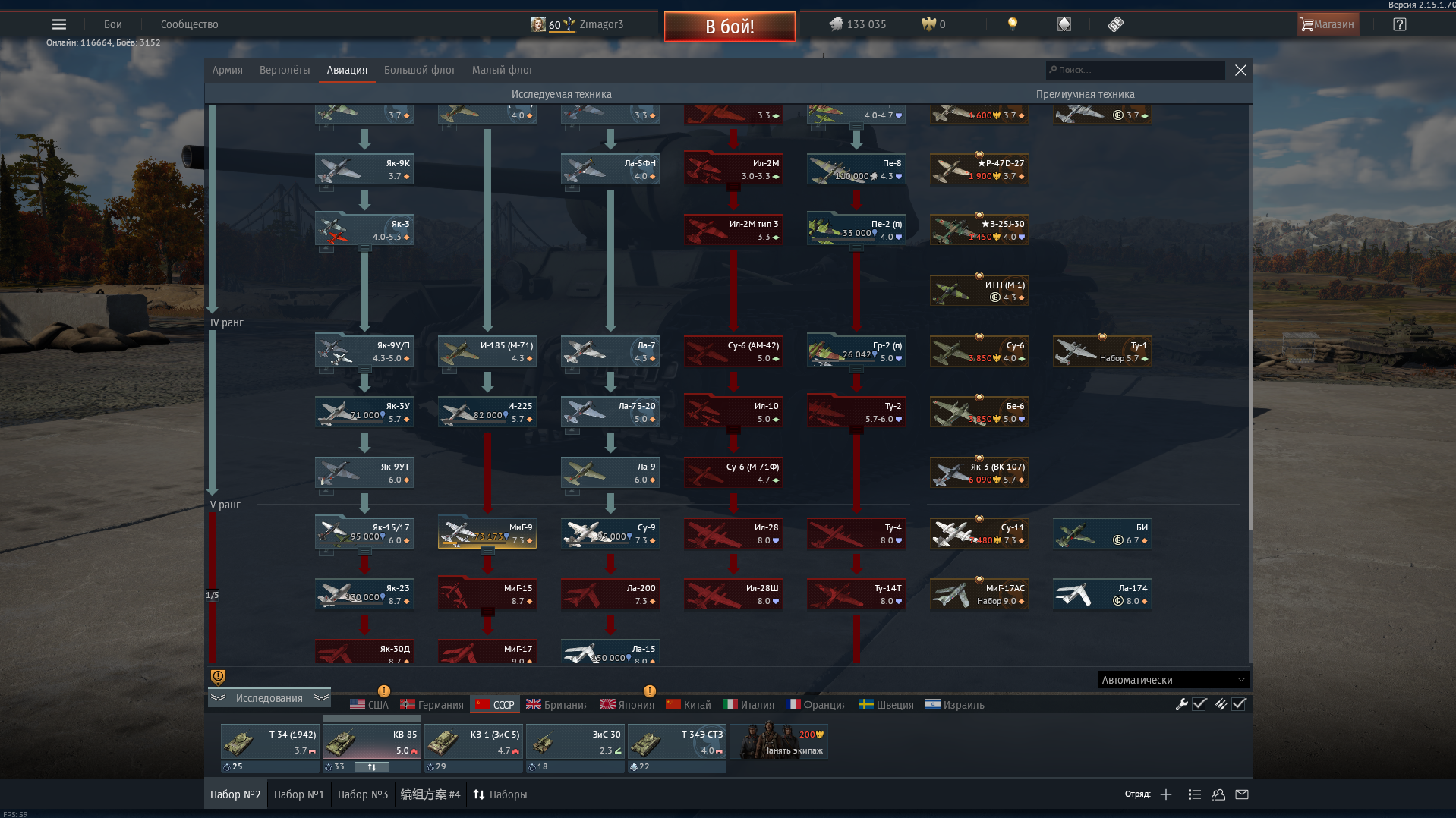Select the США nation tab

tap(369, 705)
